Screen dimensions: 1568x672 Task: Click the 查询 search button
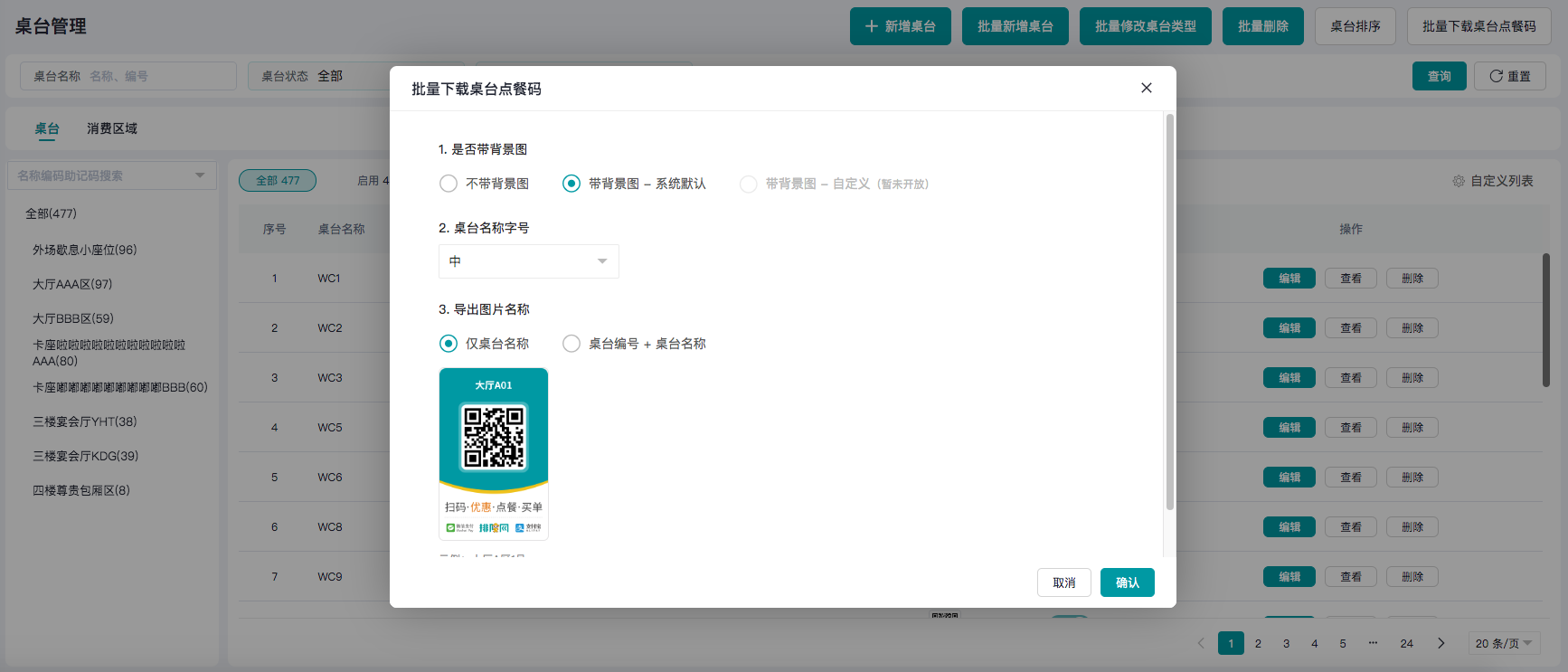(1440, 76)
